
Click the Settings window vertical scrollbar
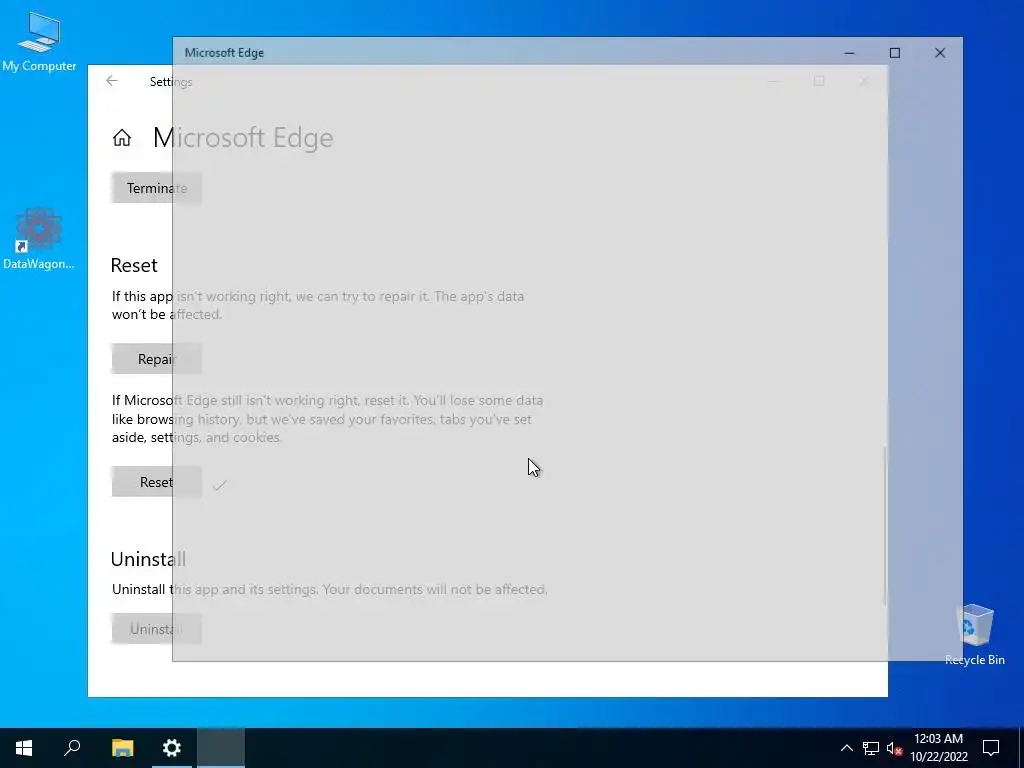coord(885,526)
